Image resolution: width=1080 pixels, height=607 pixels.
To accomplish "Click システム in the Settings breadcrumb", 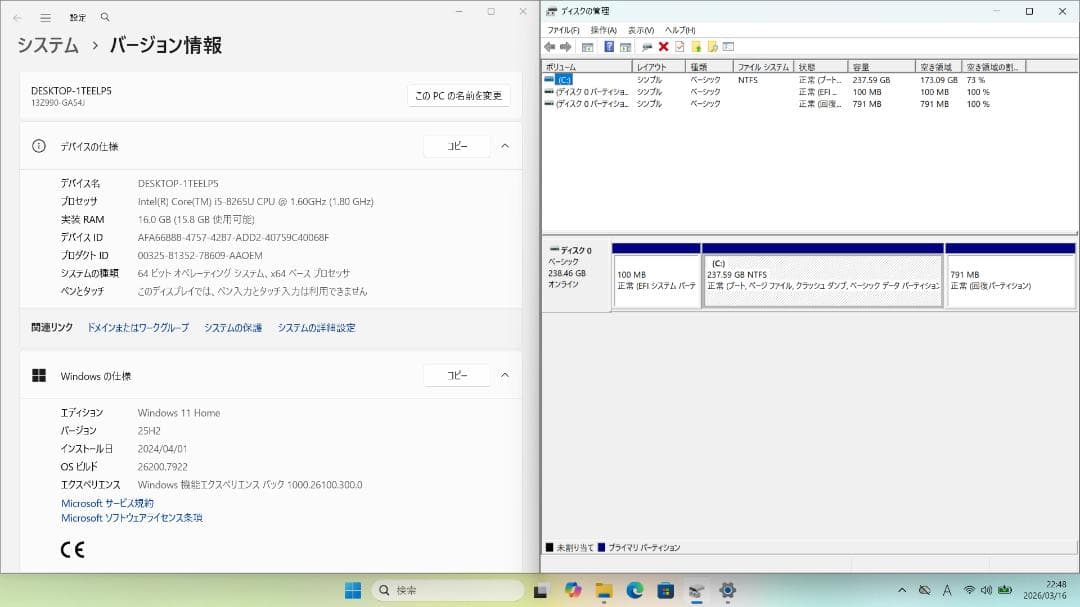I will pos(48,45).
